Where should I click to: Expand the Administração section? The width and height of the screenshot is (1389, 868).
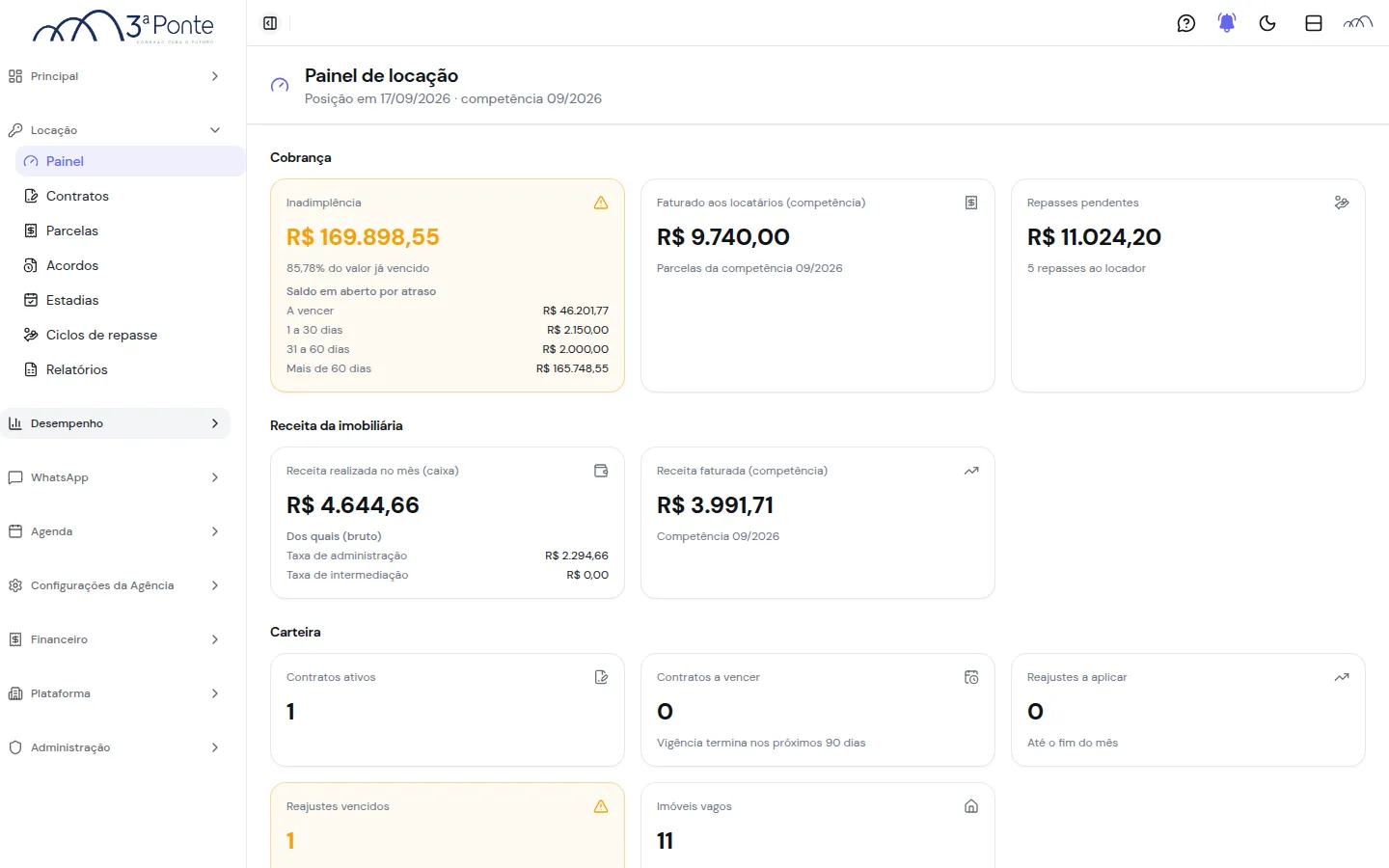[x=116, y=747]
